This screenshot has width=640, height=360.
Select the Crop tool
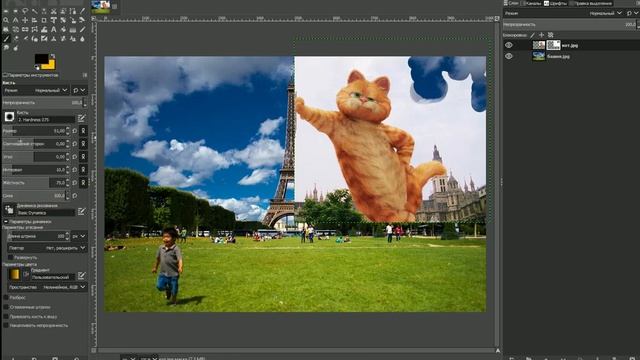click(x=44, y=20)
